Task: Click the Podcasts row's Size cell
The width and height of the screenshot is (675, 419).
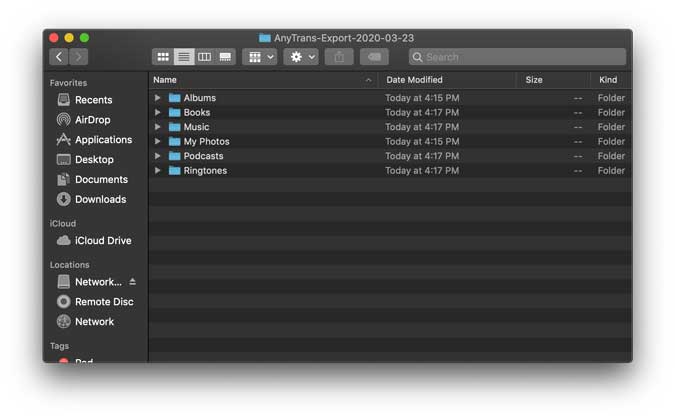Action: pos(578,156)
